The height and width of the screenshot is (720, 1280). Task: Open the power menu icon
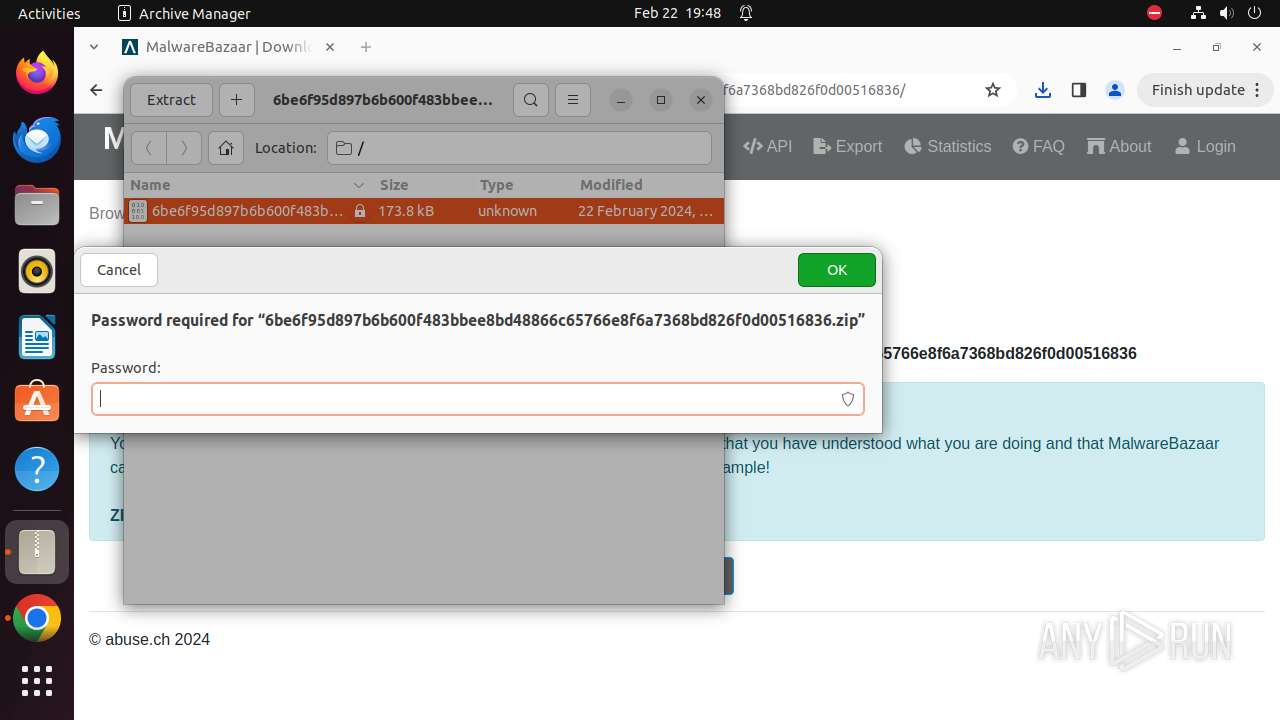(1254, 13)
